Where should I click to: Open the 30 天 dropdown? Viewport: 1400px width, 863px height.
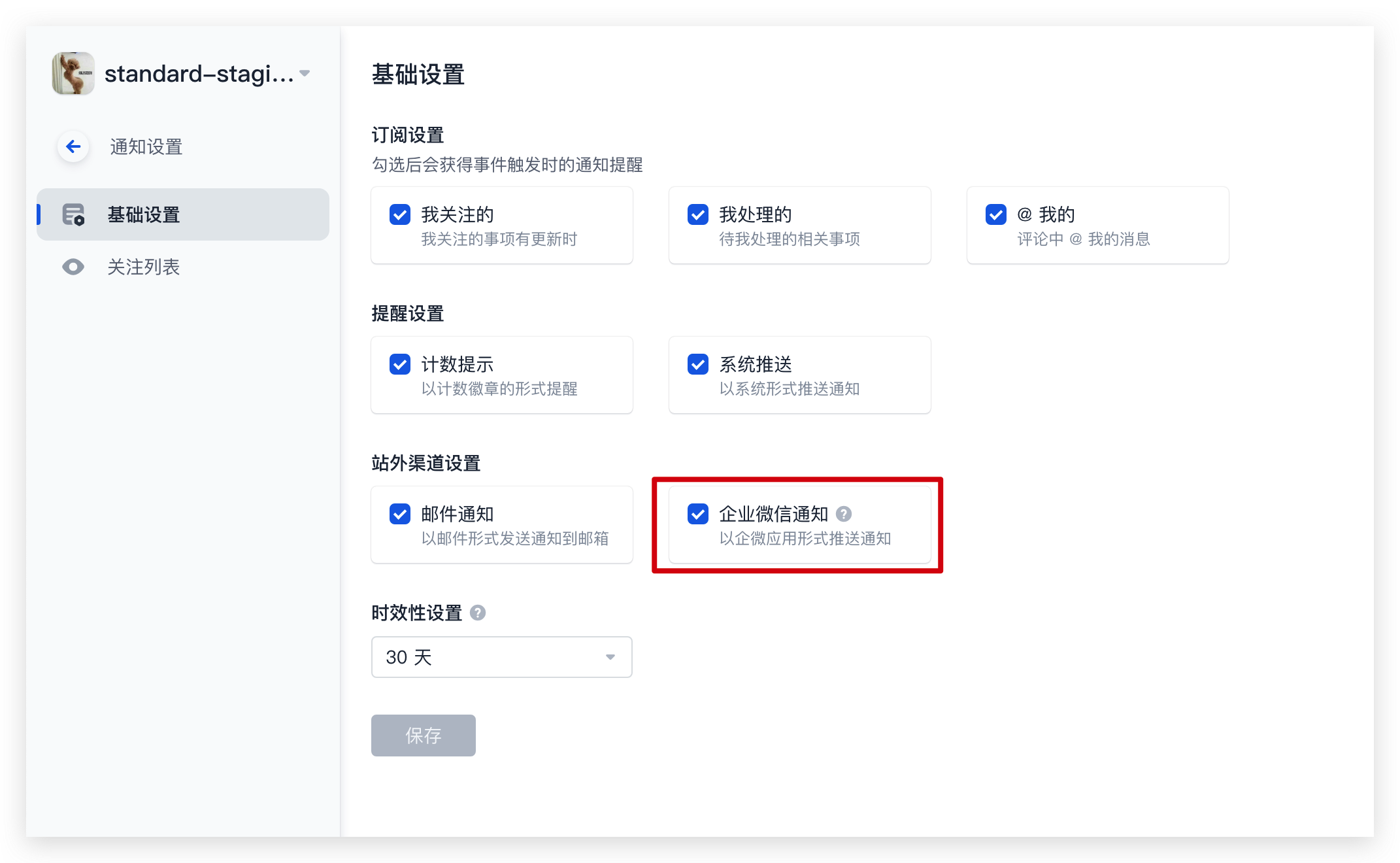(502, 657)
